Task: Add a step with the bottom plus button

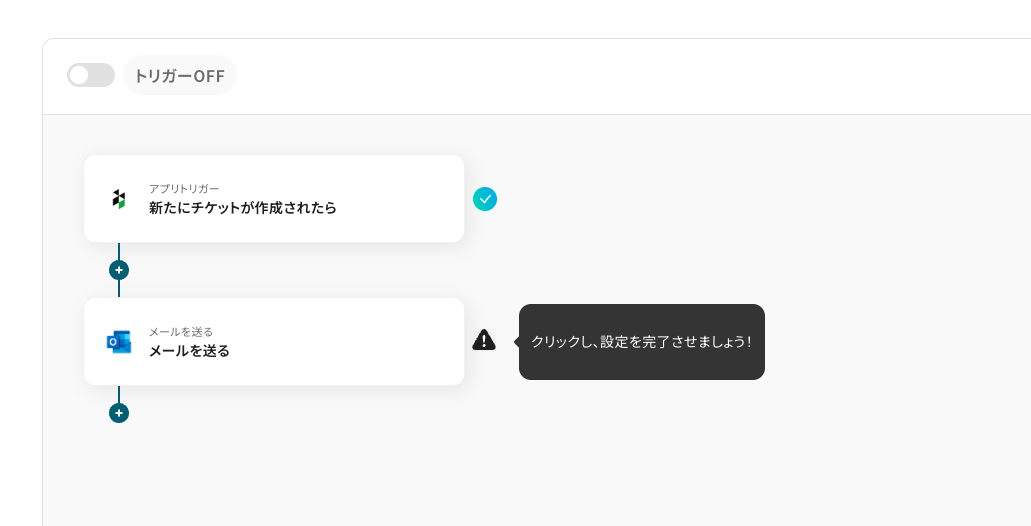Action: point(119,413)
